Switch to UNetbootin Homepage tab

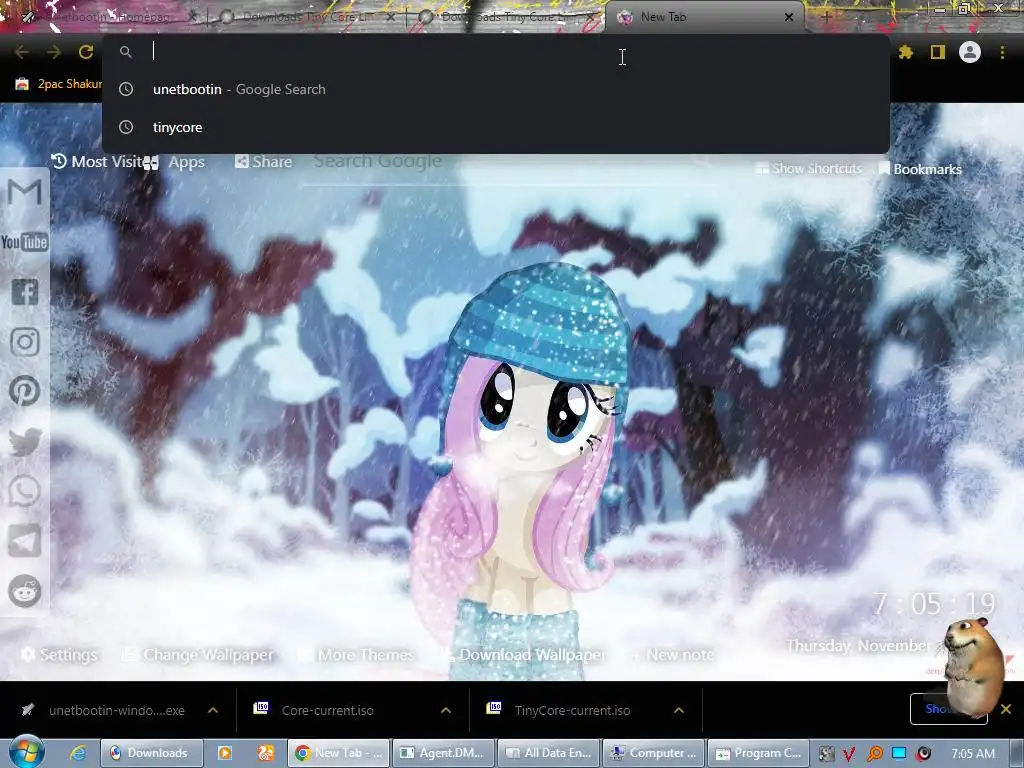click(108, 17)
